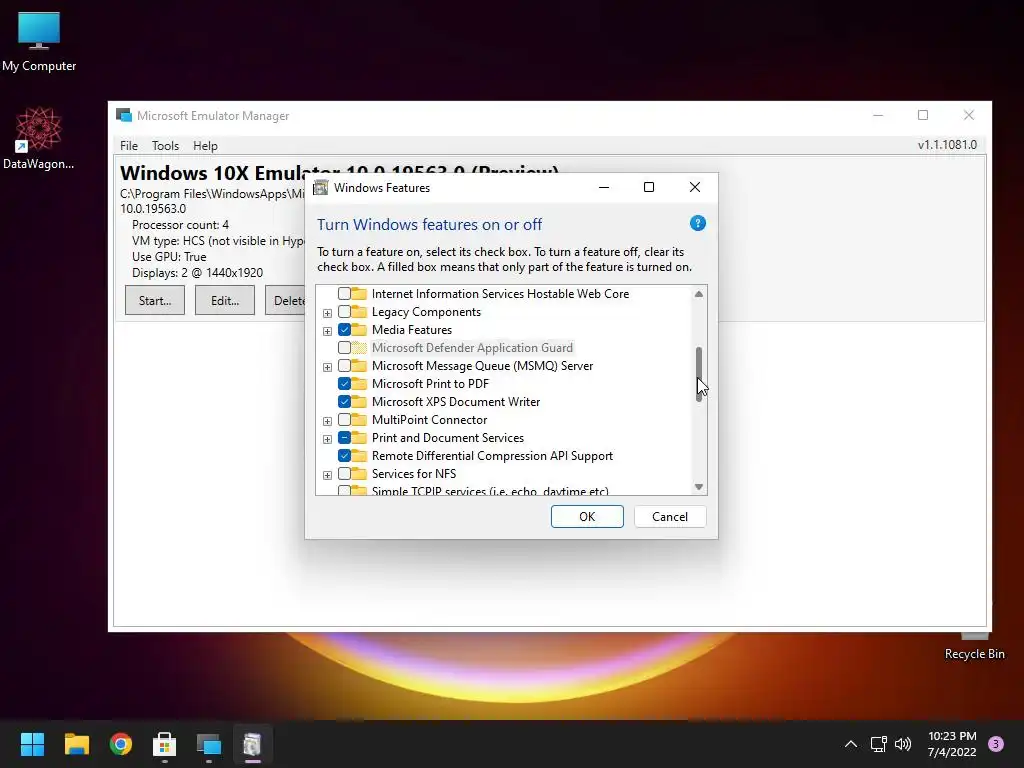Click the Services for NFS folder icon
This screenshot has width=1024, height=768.
click(x=359, y=473)
